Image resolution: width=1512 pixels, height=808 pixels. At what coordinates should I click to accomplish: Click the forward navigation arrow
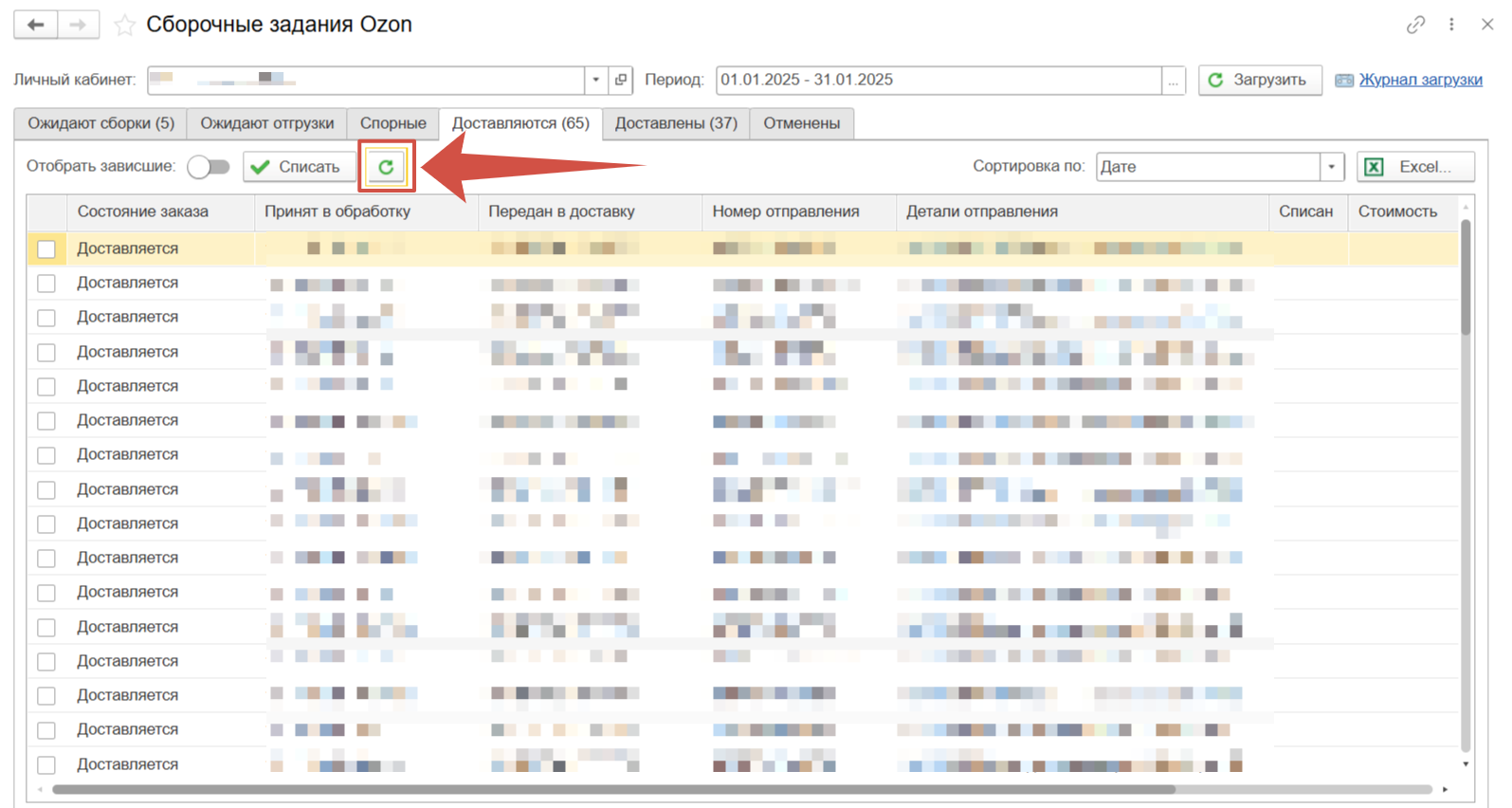point(79,25)
